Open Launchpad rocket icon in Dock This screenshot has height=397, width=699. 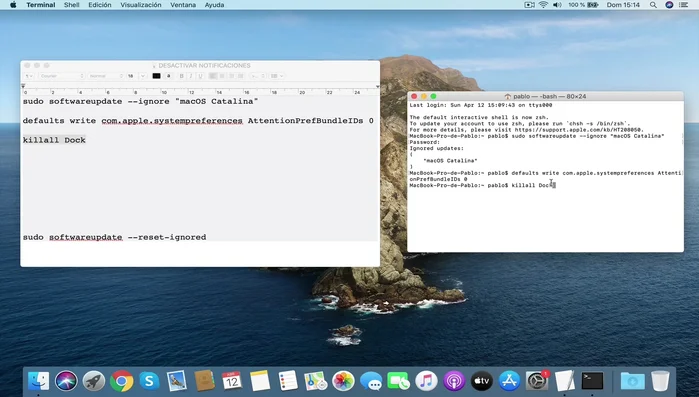click(x=94, y=381)
